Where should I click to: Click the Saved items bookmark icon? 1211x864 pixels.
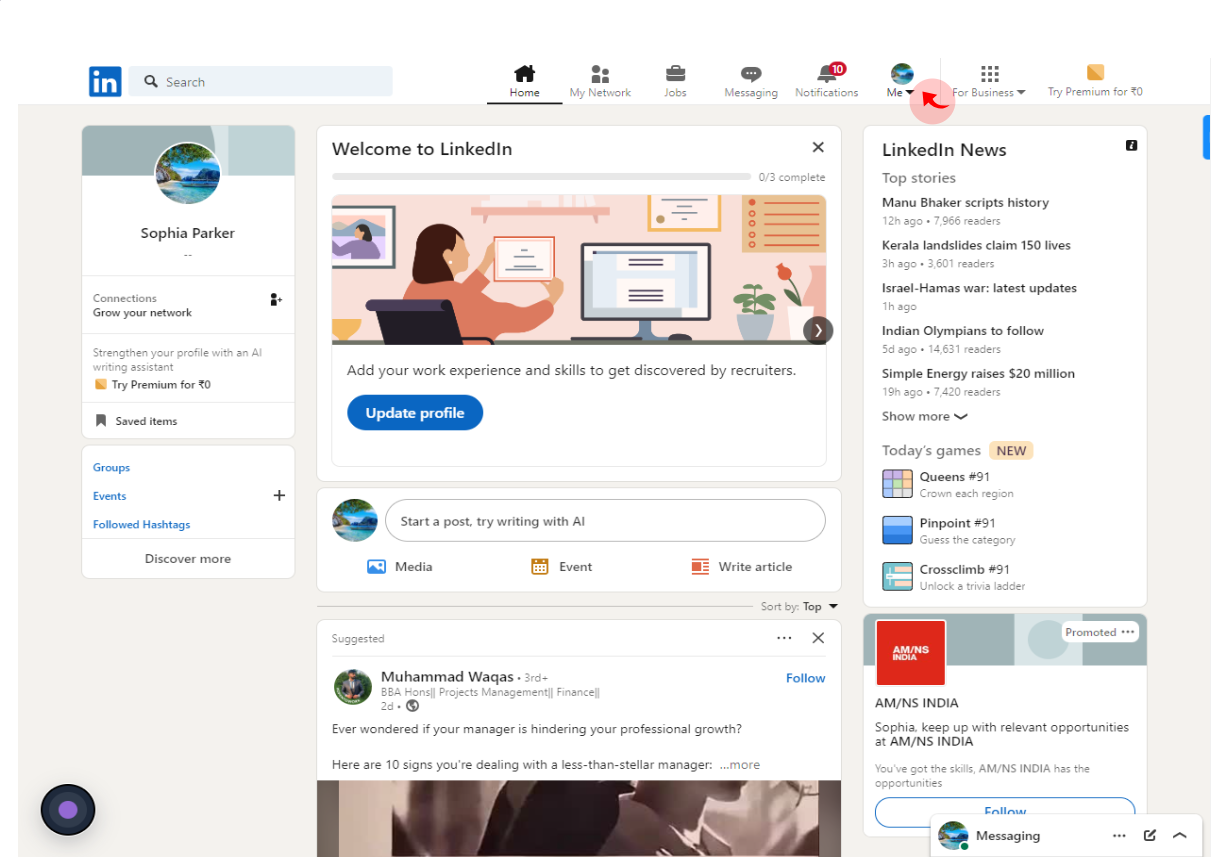point(100,421)
